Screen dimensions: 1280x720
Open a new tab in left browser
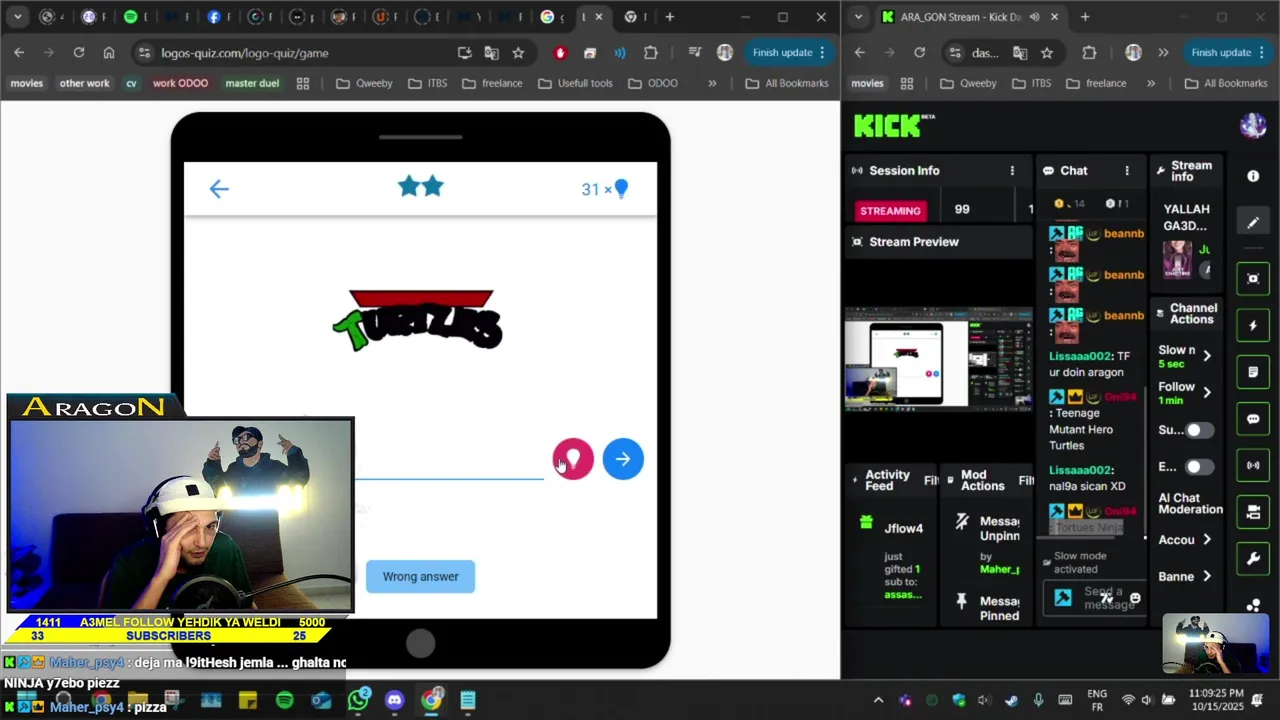click(669, 17)
